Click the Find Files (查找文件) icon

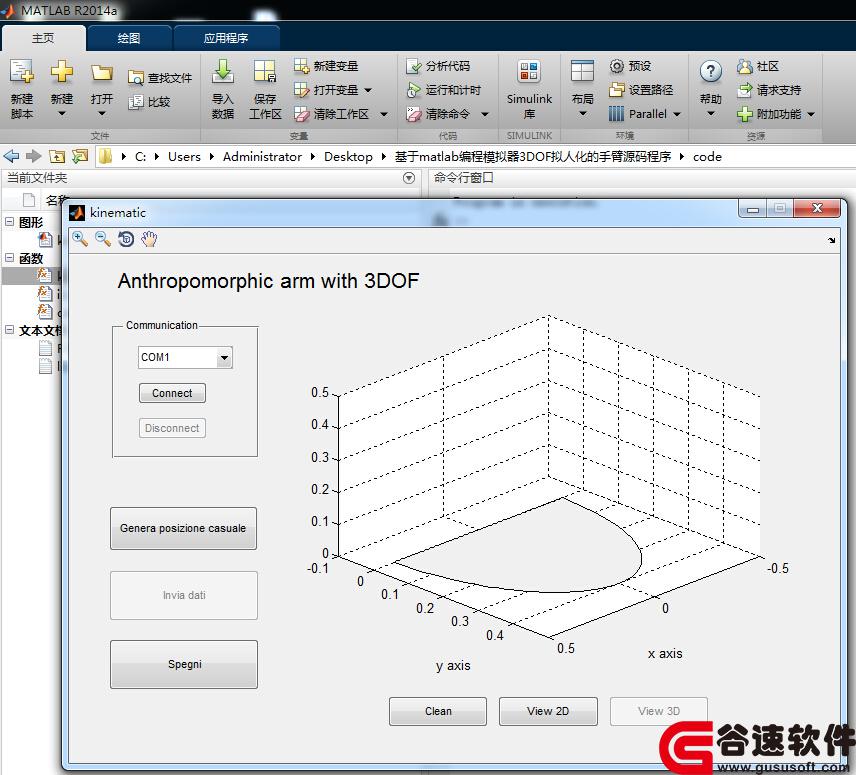click(x=135, y=79)
